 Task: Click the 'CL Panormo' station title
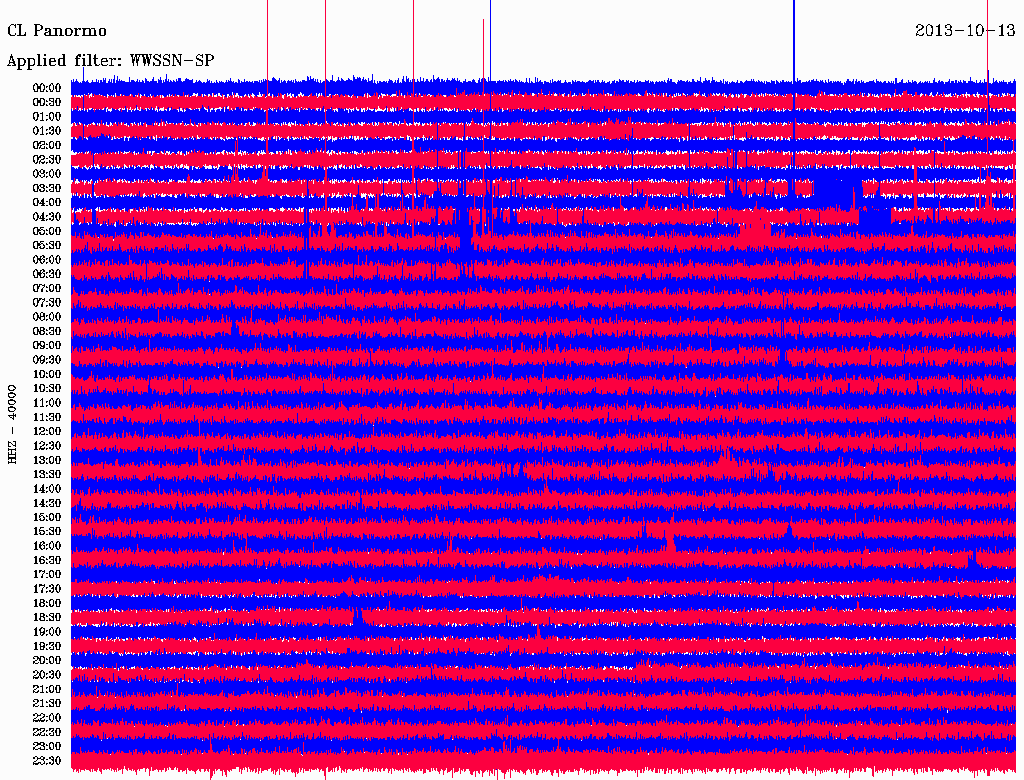pos(57,31)
